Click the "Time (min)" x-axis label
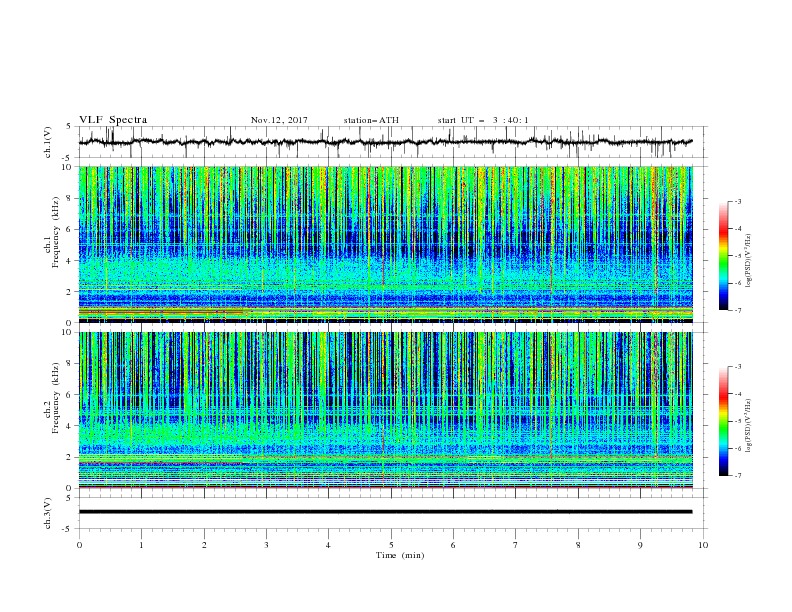 click(x=400, y=555)
